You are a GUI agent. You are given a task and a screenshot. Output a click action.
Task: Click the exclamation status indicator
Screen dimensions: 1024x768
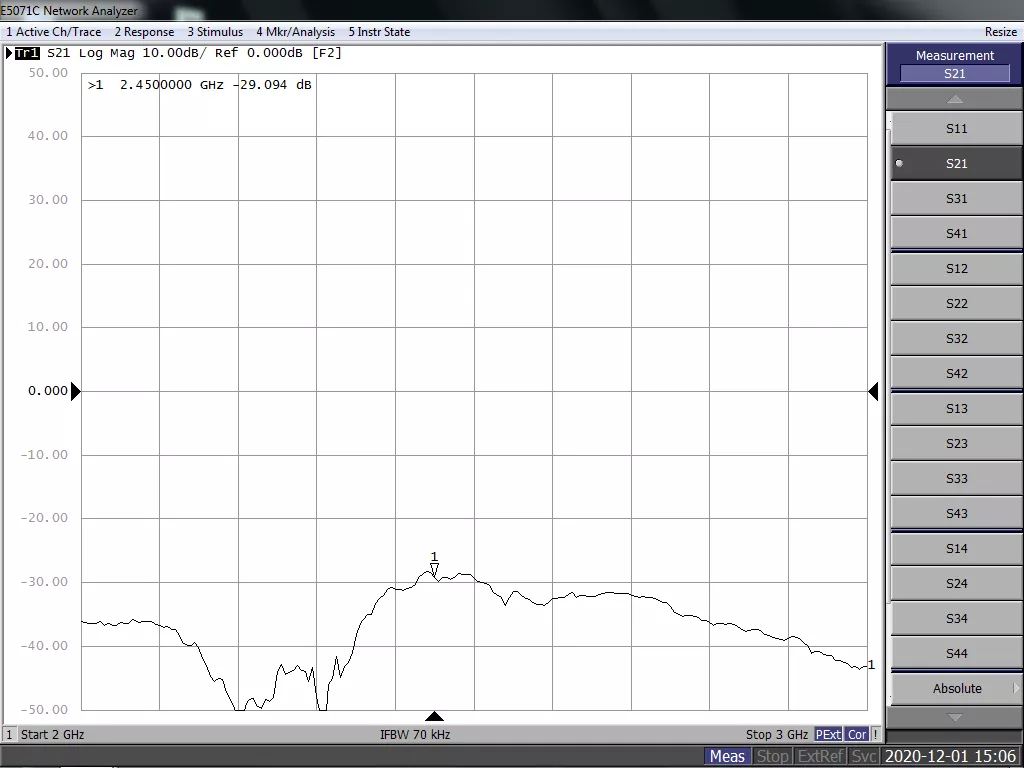(876, 734)
